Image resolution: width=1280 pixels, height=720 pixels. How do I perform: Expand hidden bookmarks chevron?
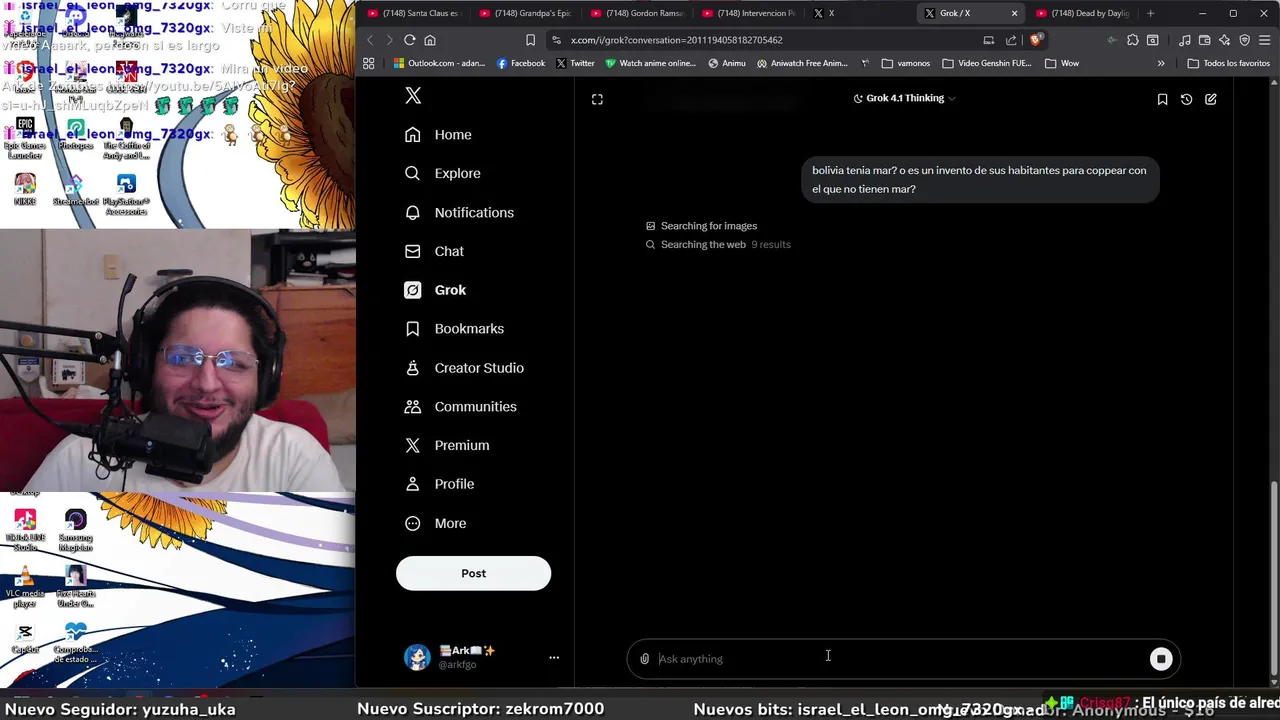pos(1161,63)
